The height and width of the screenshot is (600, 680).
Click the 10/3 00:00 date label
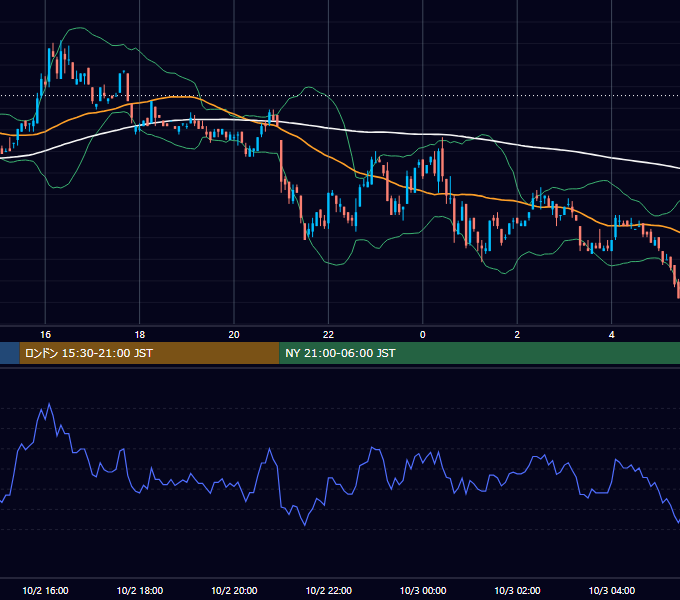(423, 590)
